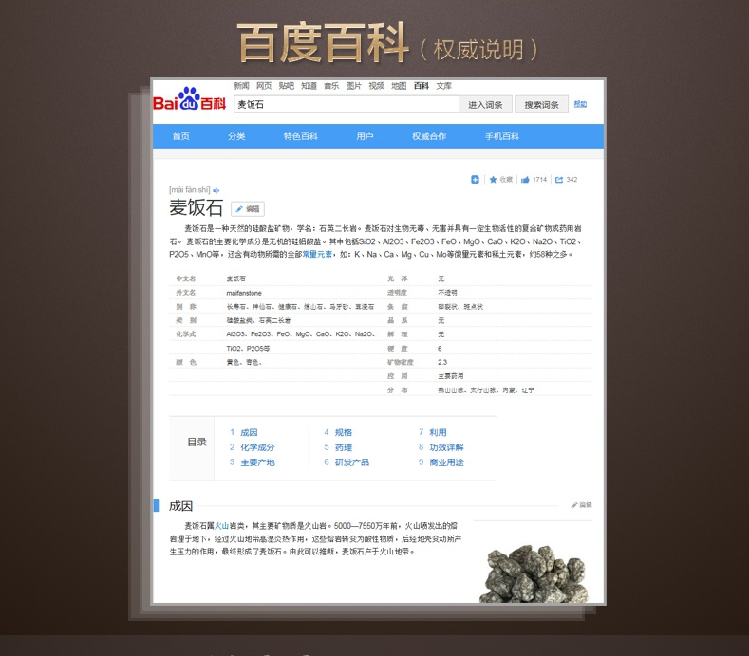This screenshot has height=656, width=749.
Task: Edit the 成因 section via pencil icon
Action: (581, 505)
